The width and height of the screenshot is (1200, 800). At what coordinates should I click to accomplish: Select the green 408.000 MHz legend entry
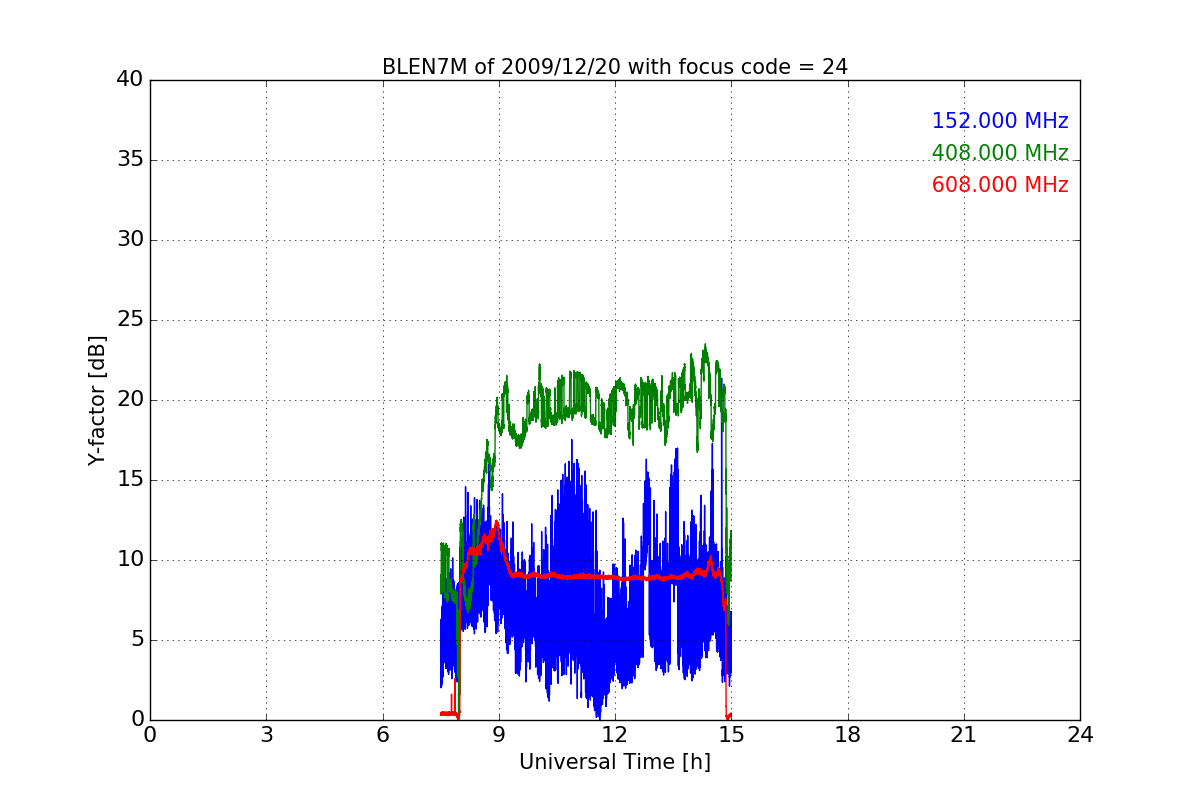click(x=1000, y=153)
